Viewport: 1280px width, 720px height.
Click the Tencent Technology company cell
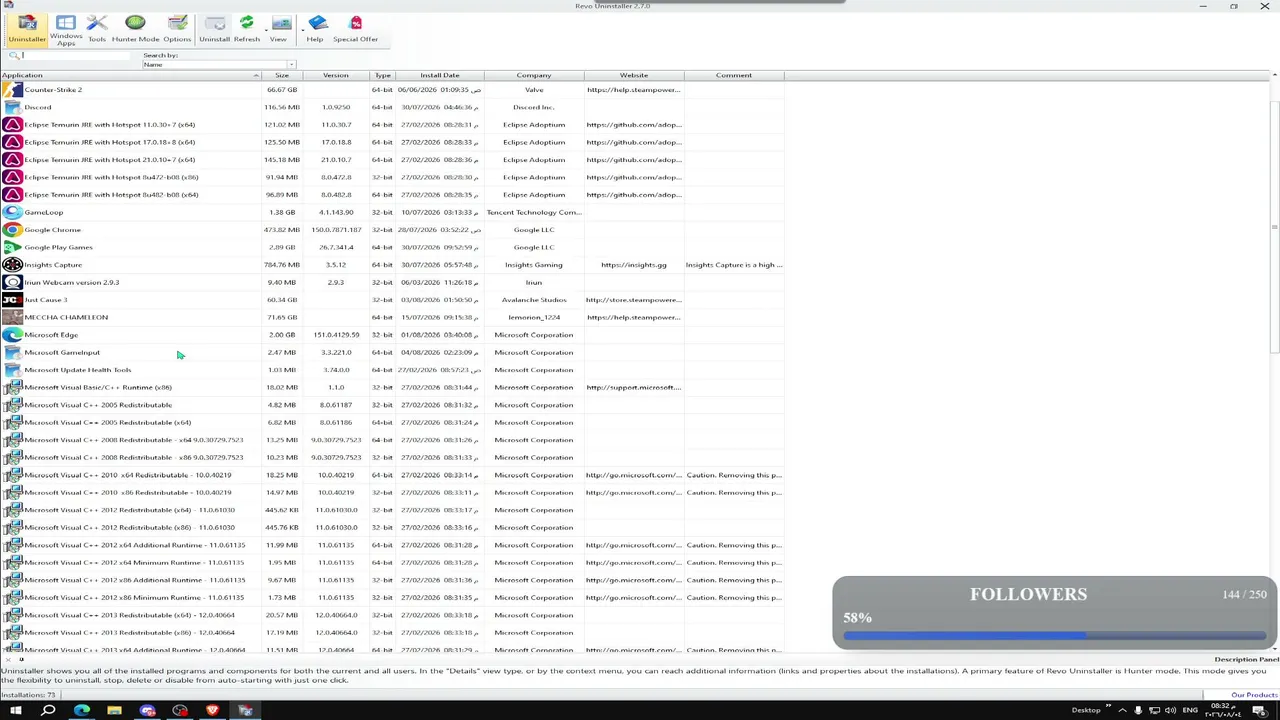click(534, 212)
